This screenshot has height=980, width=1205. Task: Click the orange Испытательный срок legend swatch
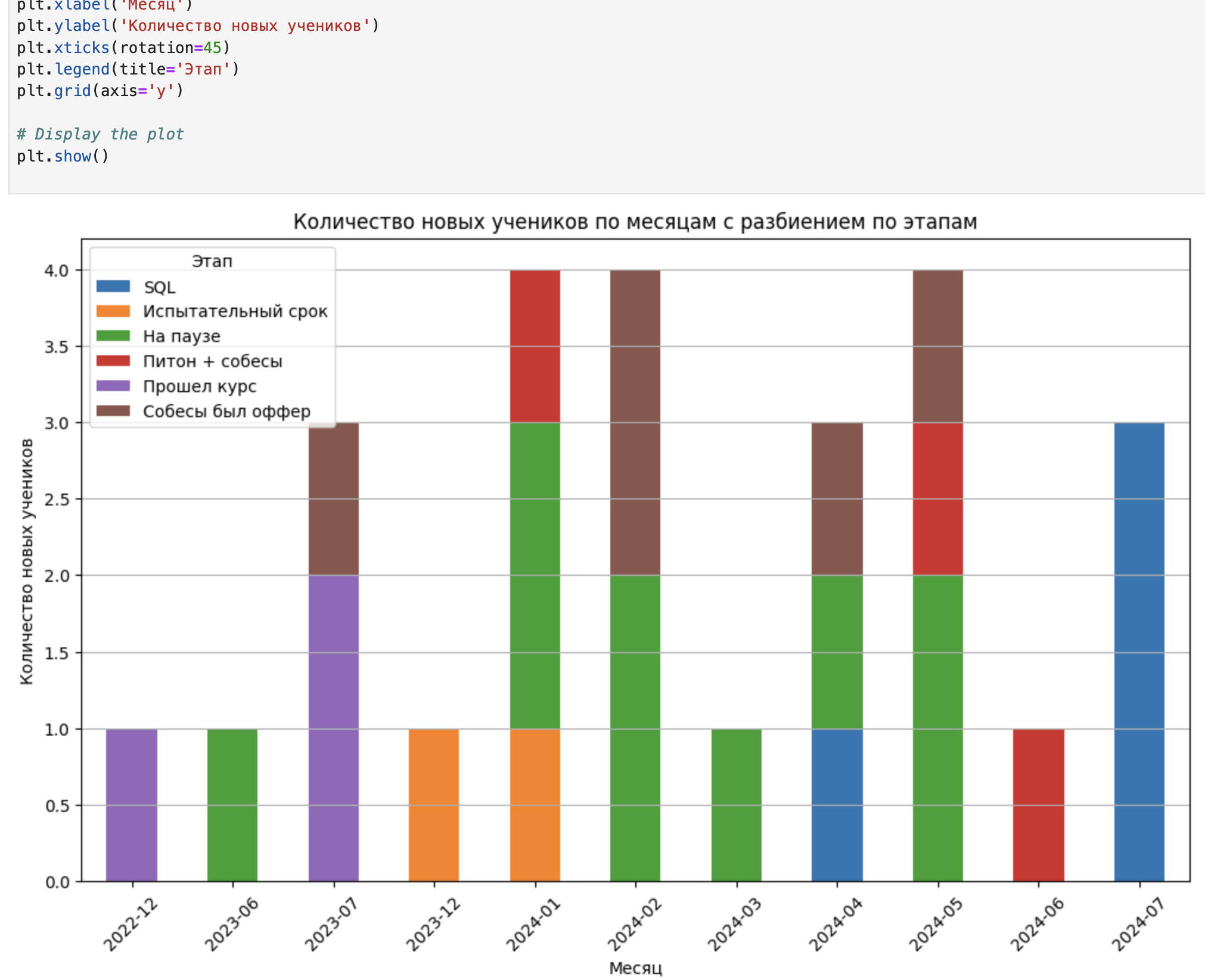(113, 312)
